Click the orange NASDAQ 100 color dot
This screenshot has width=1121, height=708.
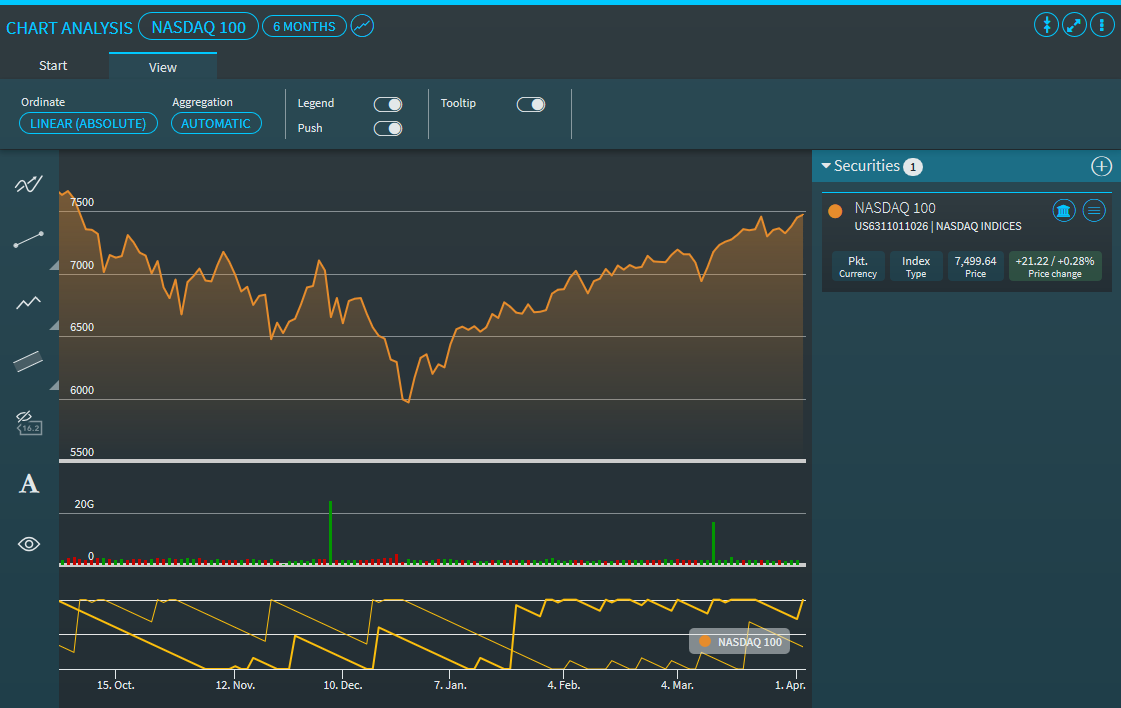pyautogui.click(x=835, y=210)
